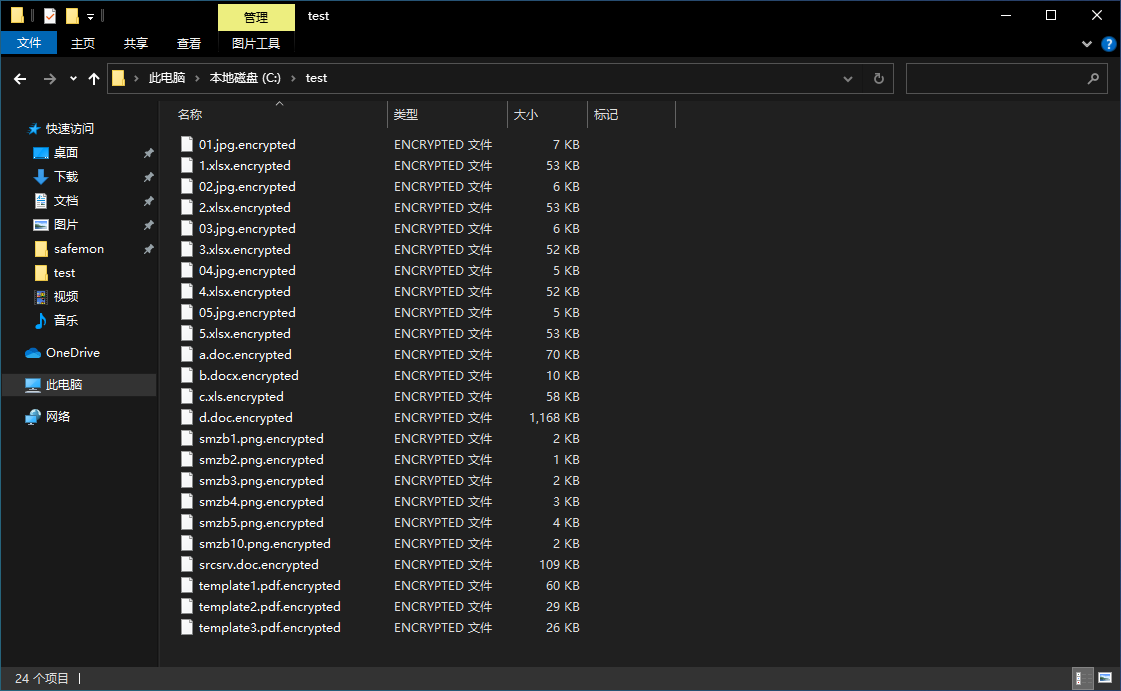Switch to large thumbnails view
This screenshot has height=691, width=1121.
[x=1104, y=679]
